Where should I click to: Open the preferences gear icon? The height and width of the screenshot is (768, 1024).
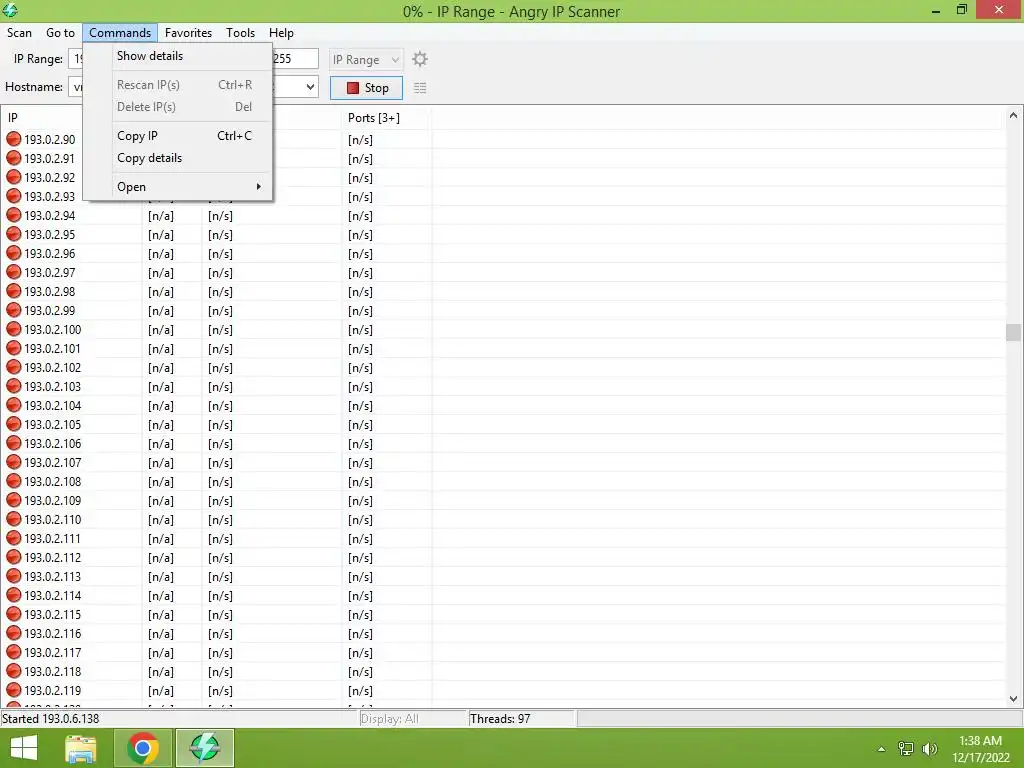pyautogui.click(x=420, y=59)
